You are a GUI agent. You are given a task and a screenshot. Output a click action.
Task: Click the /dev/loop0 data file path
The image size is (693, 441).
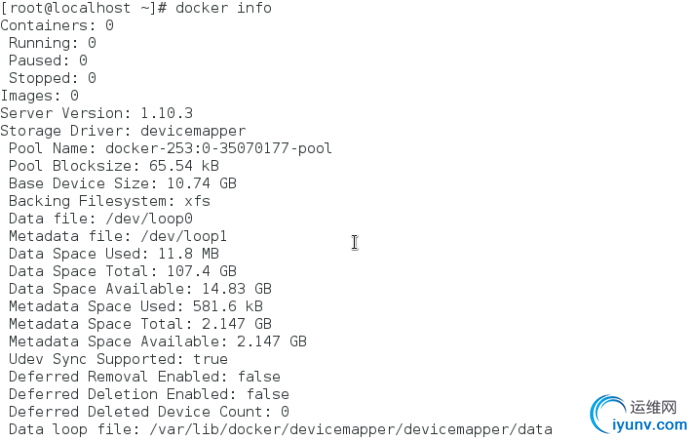pos(149,218)
